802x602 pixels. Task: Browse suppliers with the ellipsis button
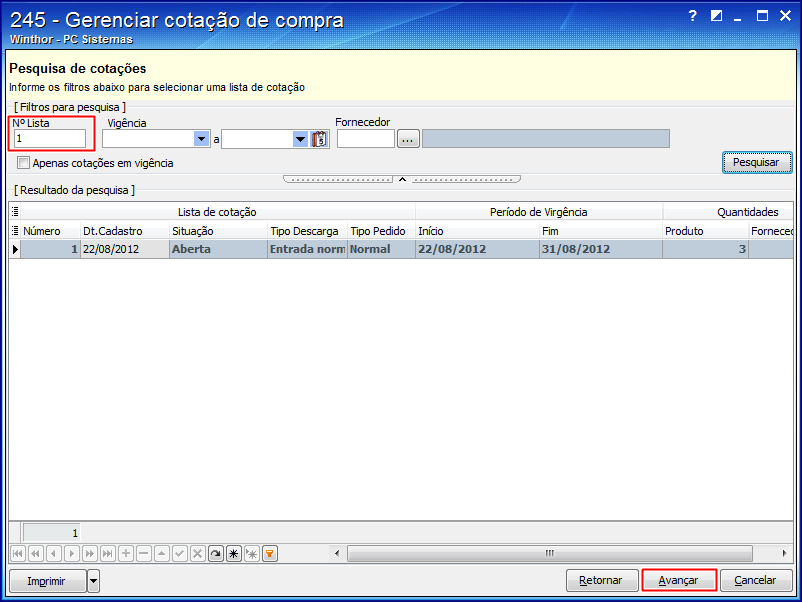(x=408, y=139)
